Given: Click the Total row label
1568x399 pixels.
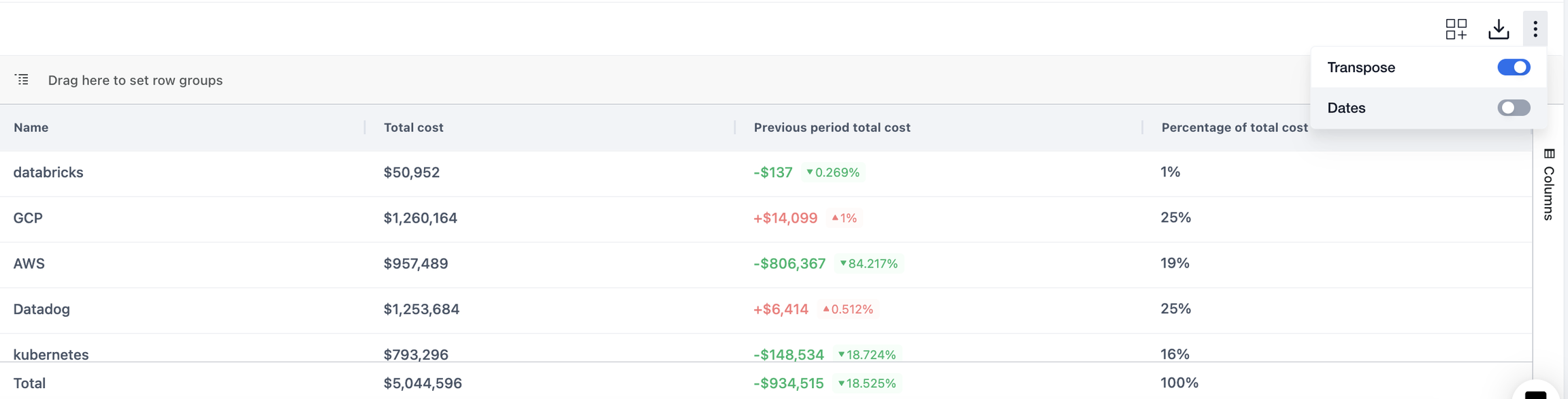Looking at the screenshot, I should [29, 383].
